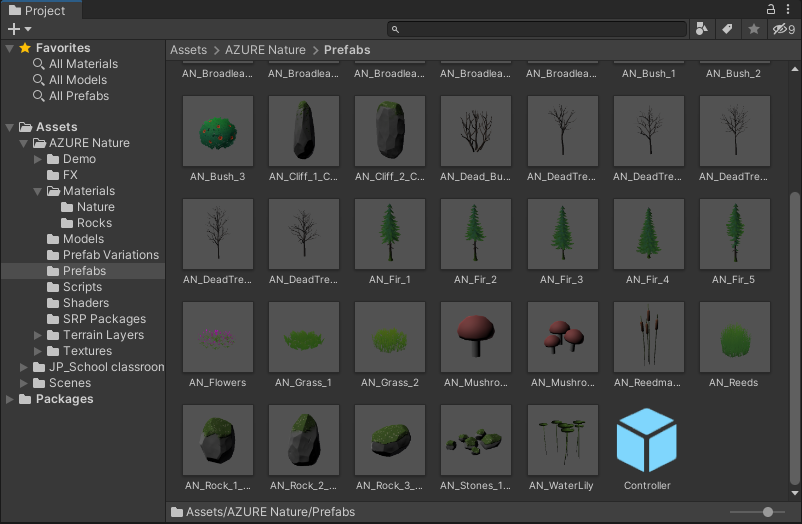The height and width of the screenshot is (524, 802).
Task: Click the AN_Bush_1 label in top row
Action: pyautogui.click(x=649, y=74)
